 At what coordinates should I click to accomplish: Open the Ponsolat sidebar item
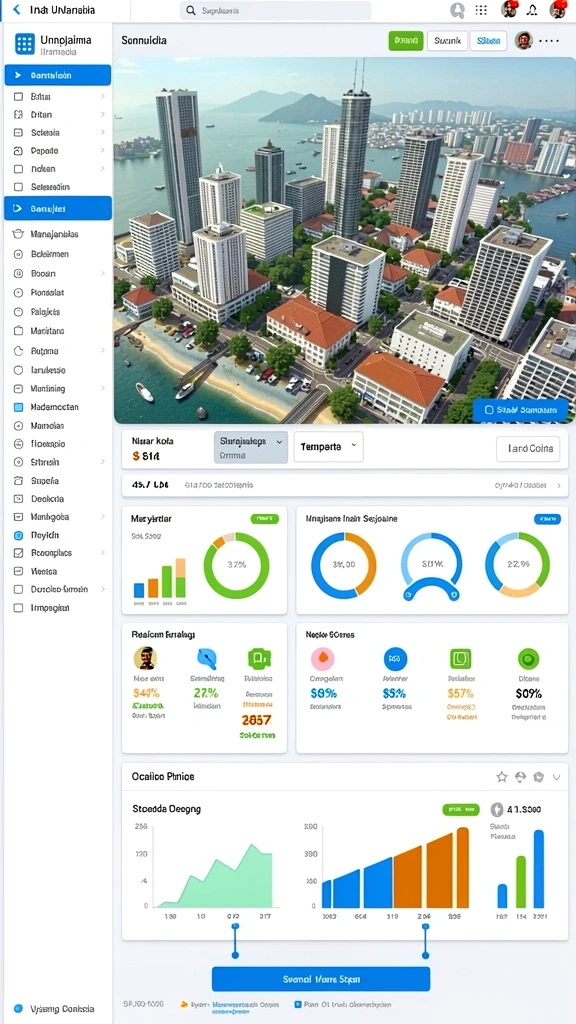pos(47,293)
